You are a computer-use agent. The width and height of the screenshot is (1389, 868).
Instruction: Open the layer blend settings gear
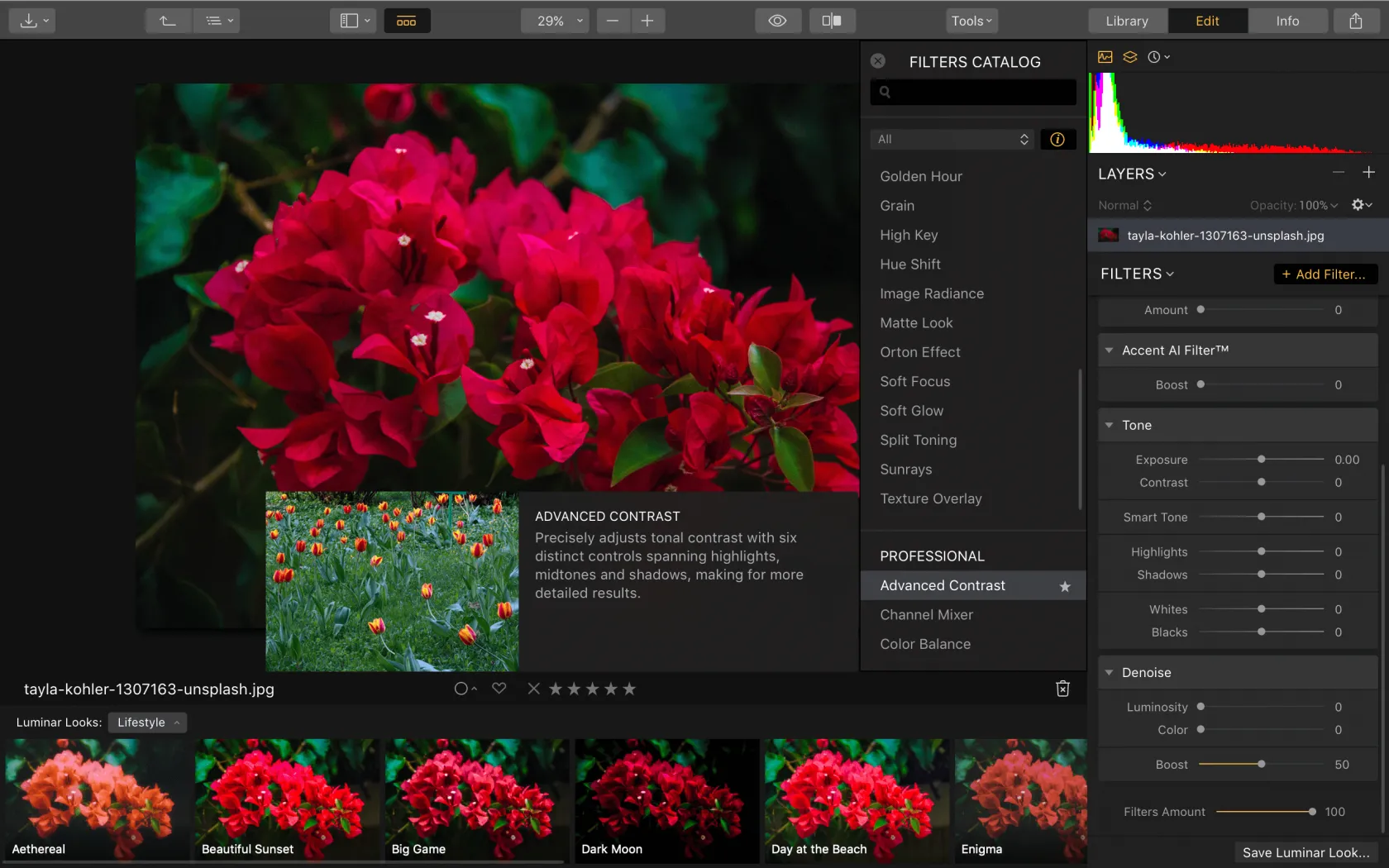(x=1358, y=204)
